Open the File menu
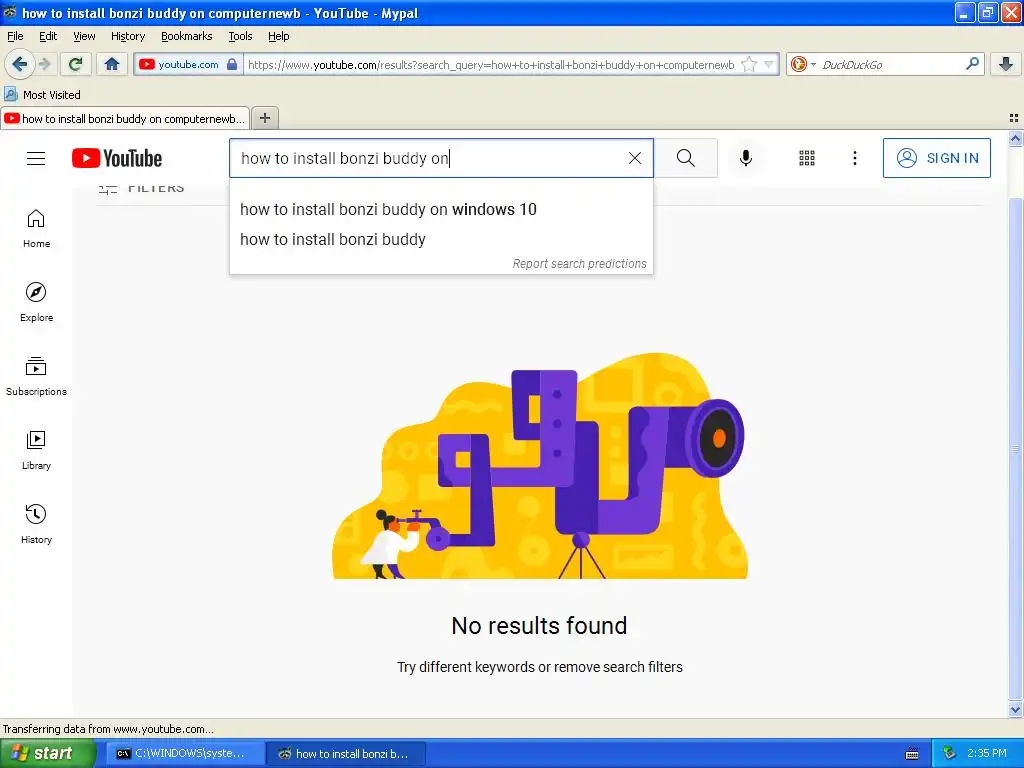Screen dimensions: 1024x768 click(x=15, y=36)
